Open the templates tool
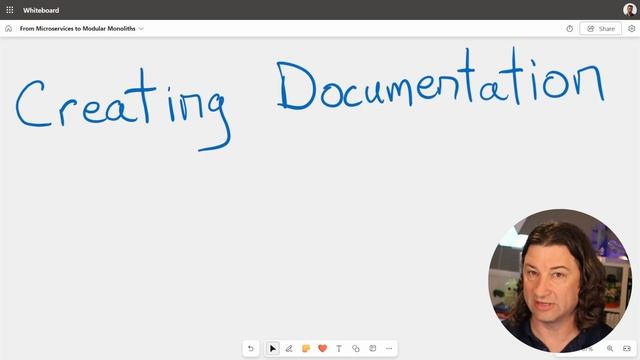Image resolution: width=640 pixels, height=360 pixels. click(x=372, y=349)
